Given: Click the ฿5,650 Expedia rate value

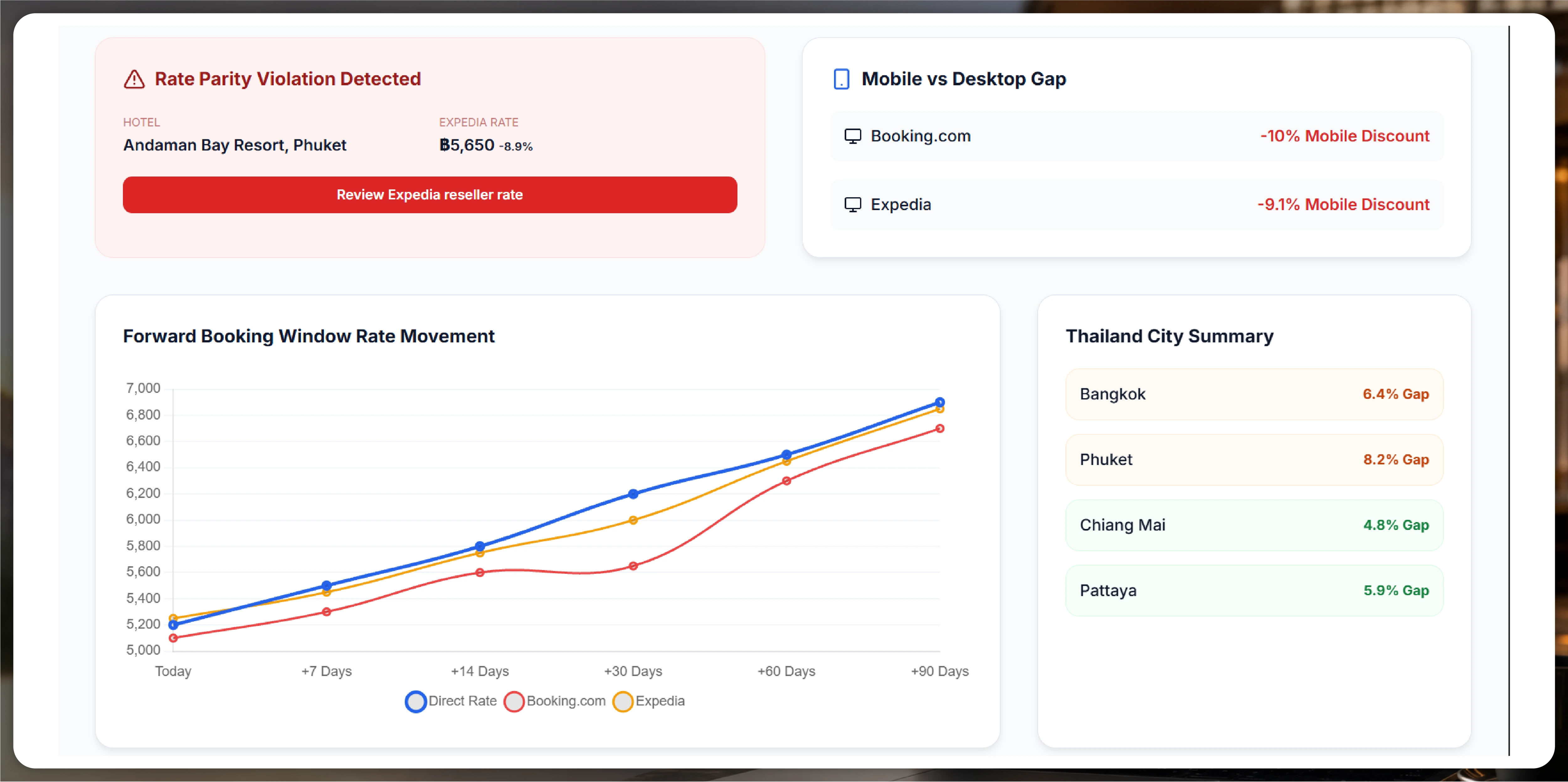Looking at the screenshot, I should point(466,145).
